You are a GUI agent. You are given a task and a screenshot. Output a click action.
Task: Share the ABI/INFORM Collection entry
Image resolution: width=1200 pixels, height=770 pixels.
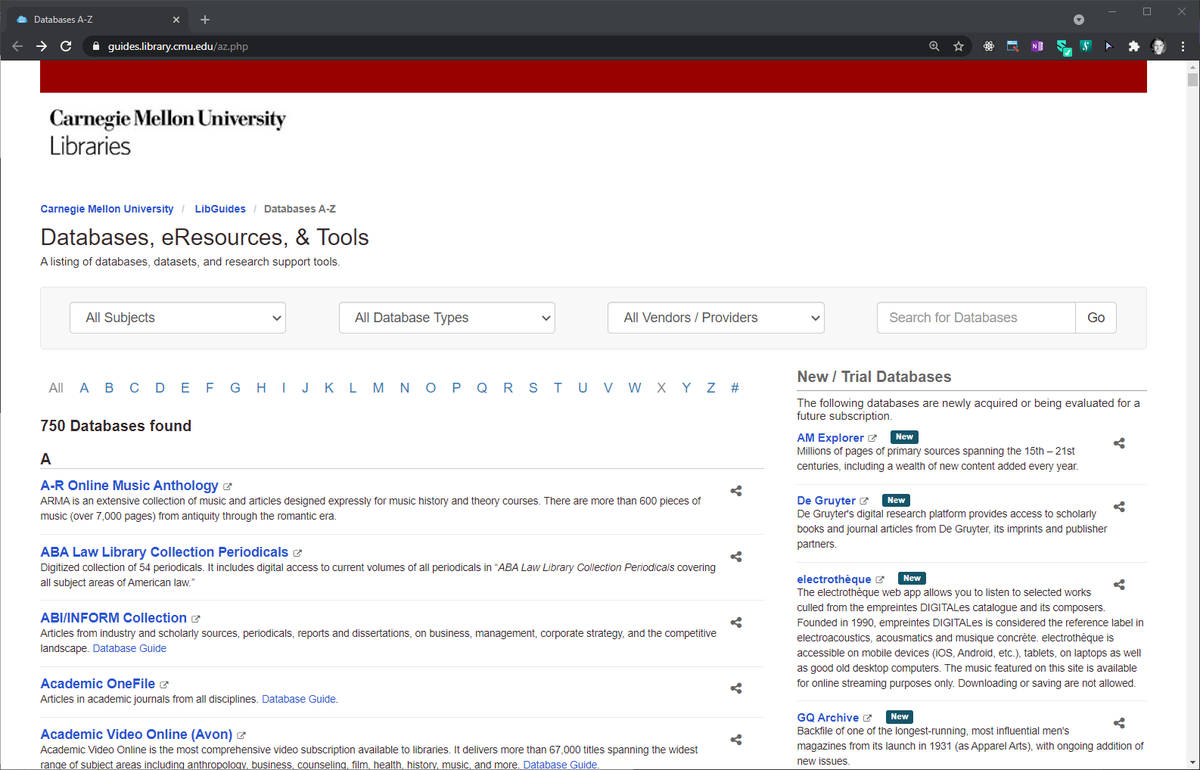point(736,623)
